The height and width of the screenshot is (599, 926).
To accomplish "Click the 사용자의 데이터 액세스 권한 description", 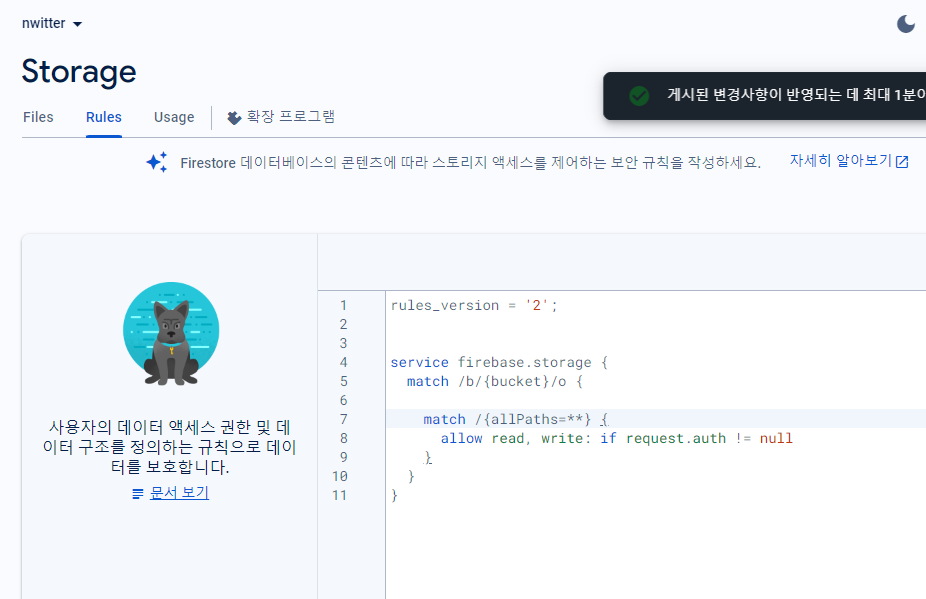I will click(x=169, y=447).
